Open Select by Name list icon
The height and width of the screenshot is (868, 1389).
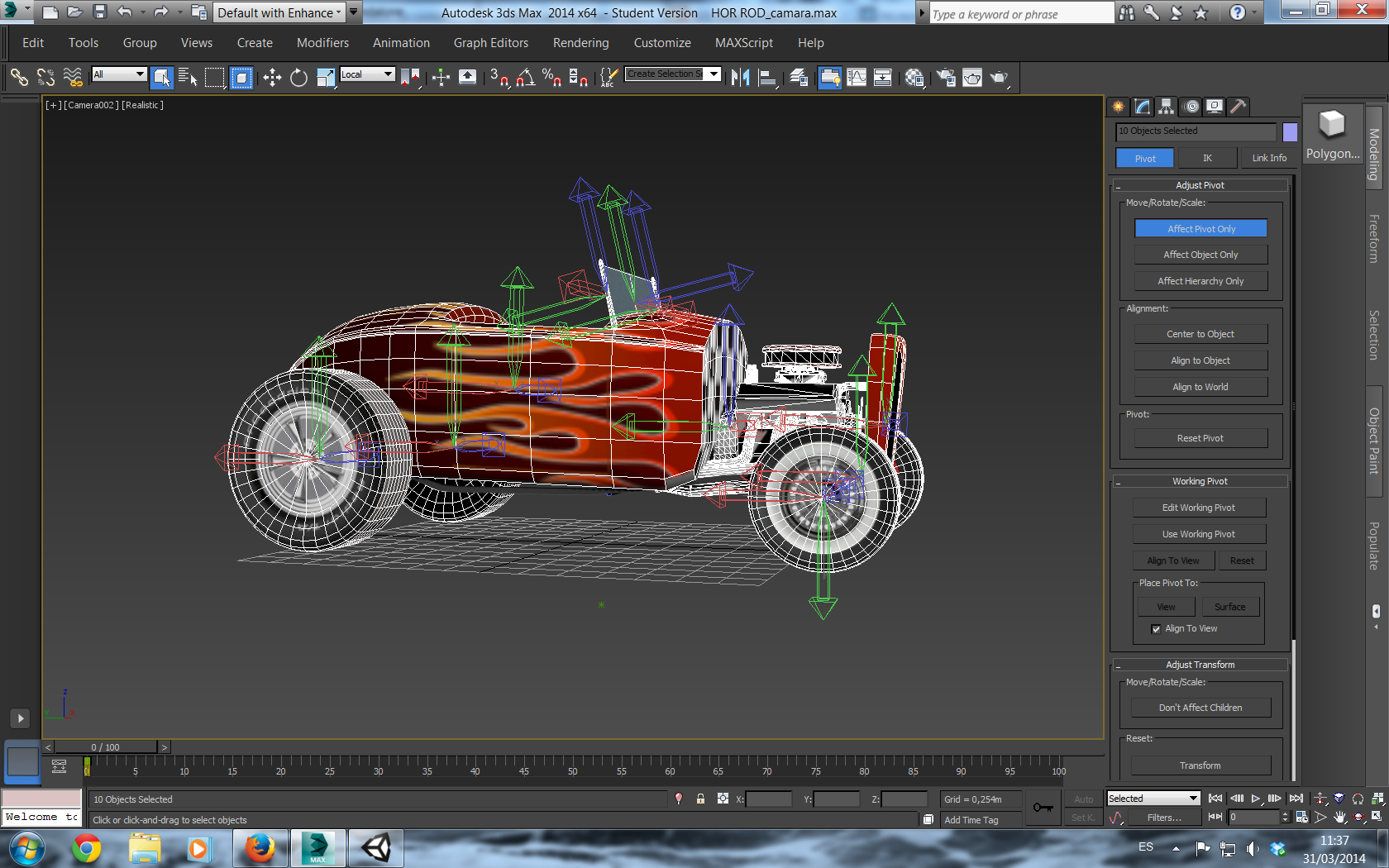tap(188, 78)
